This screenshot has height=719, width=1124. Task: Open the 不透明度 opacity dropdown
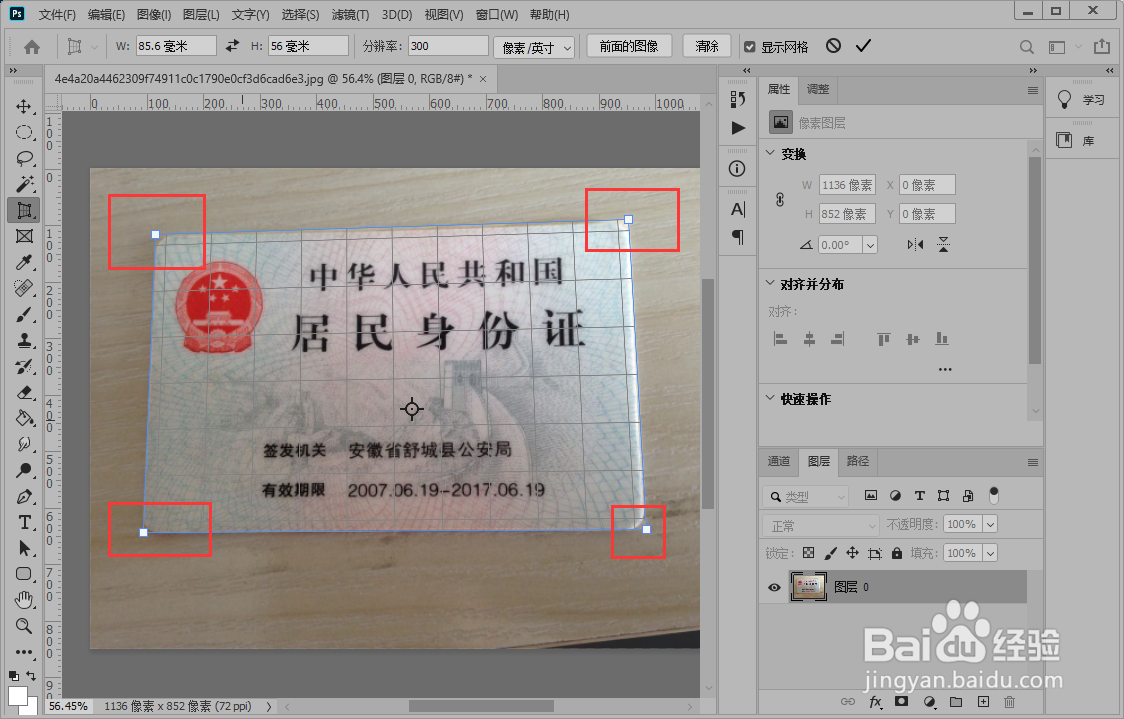[990, 525]
